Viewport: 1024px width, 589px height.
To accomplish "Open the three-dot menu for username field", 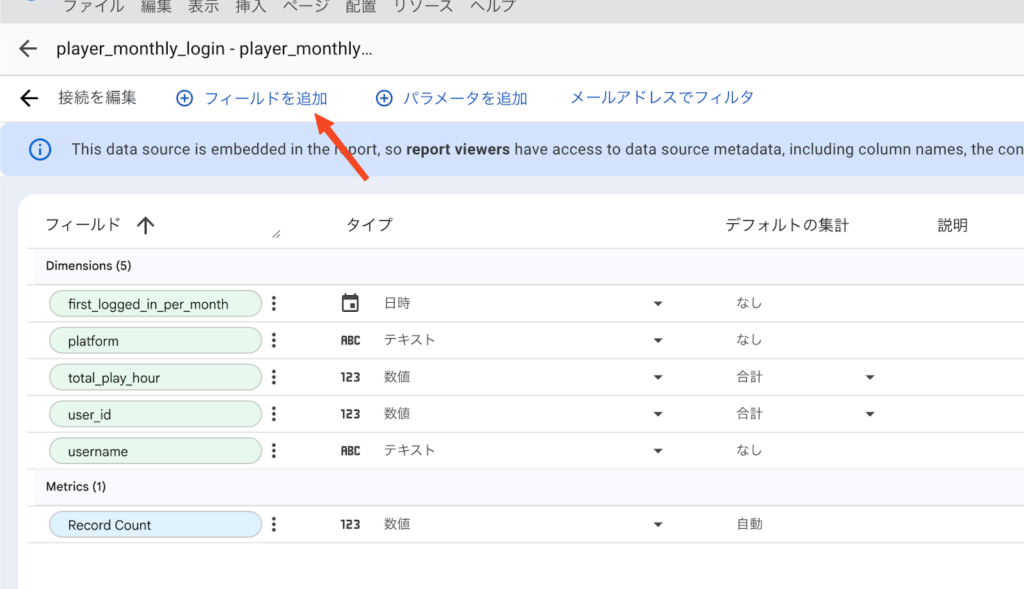I will (274, 451).
